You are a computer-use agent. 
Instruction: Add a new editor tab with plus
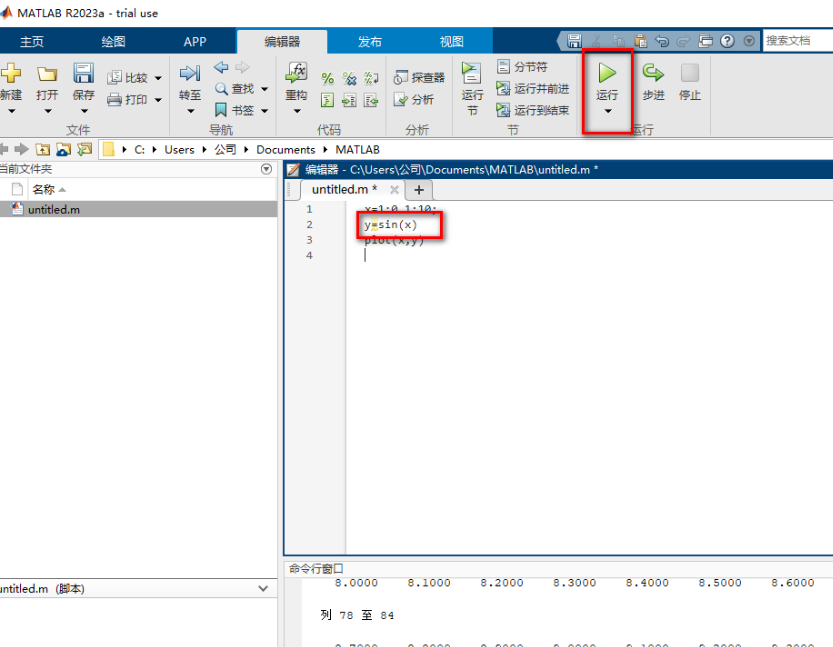(x=419, y=190)
